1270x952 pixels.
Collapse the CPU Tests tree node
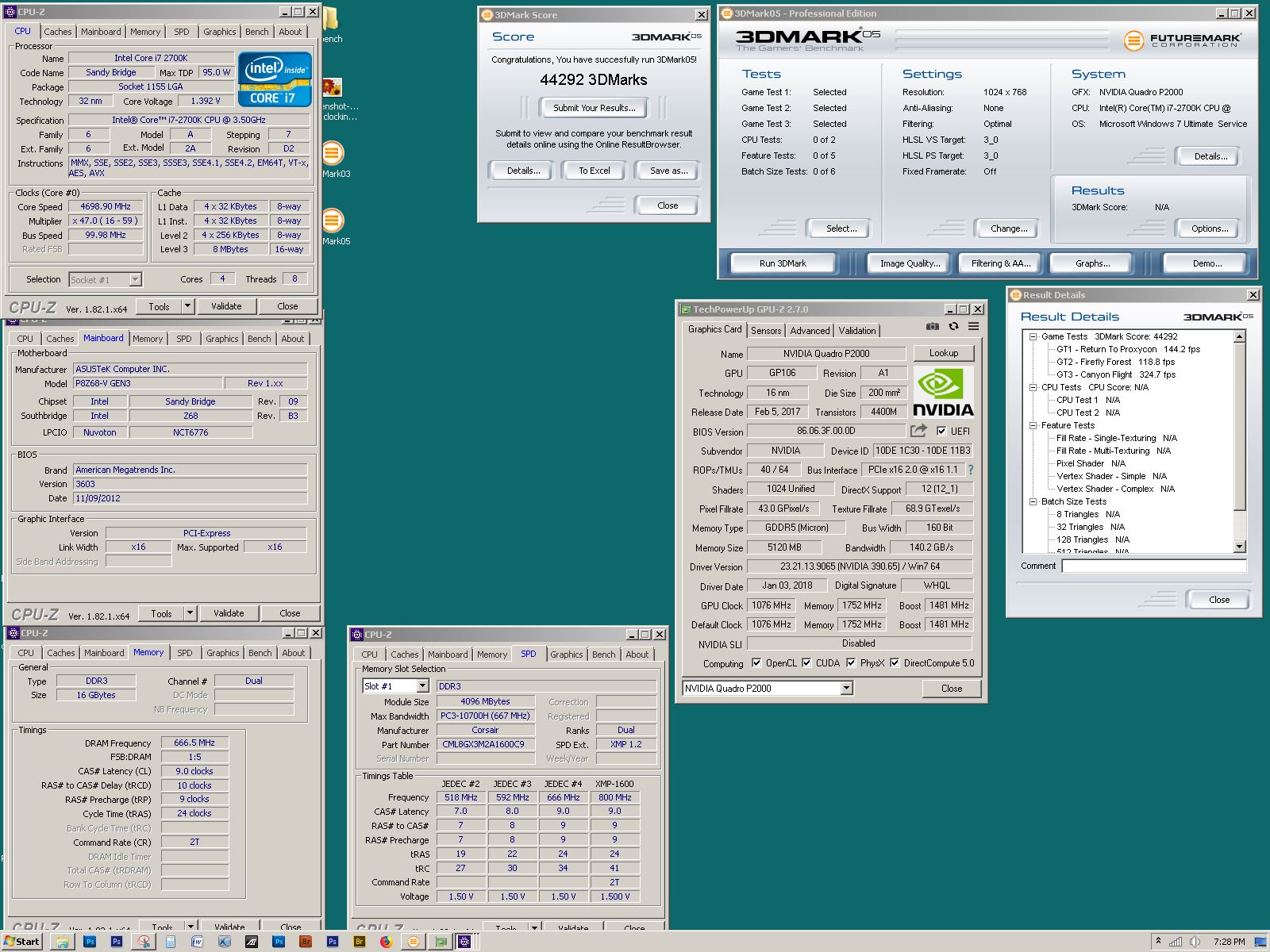1033,387
